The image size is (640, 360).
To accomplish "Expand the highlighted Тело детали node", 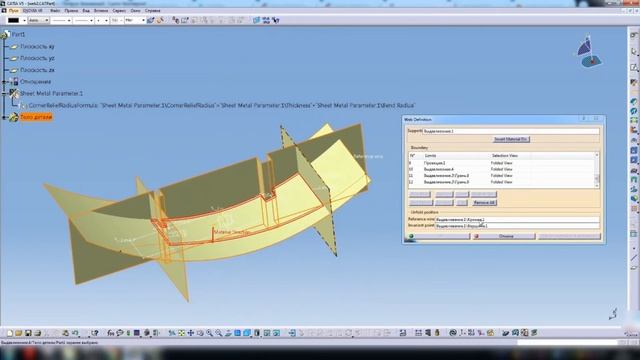I will (4, 117).
